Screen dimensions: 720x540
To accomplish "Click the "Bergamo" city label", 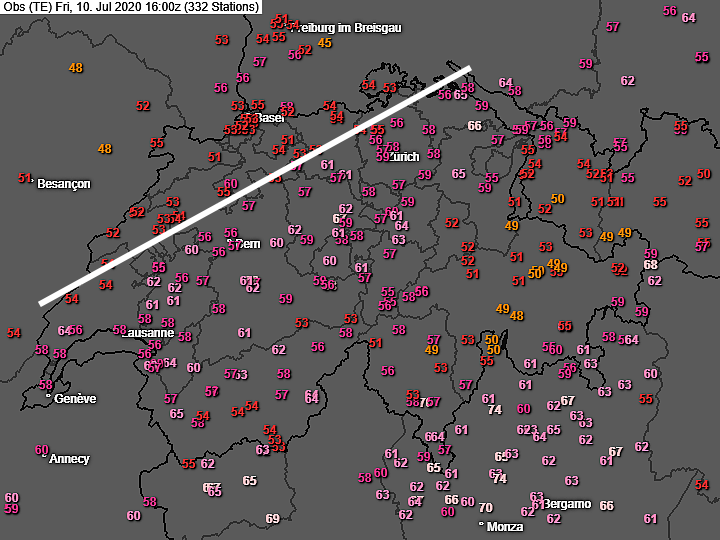I will (567, 504).
